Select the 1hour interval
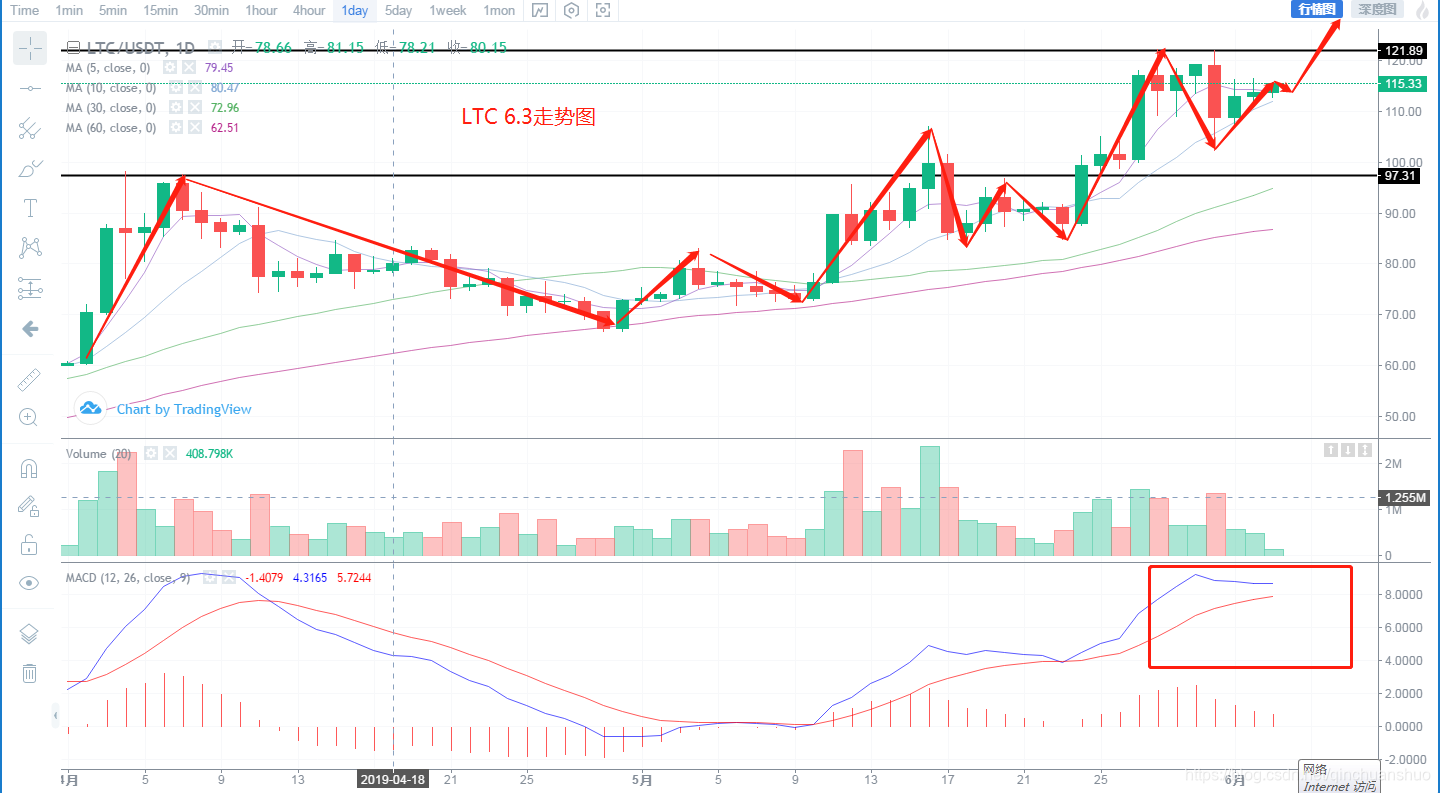Viewport: 1440px width, 793px height. pyautogui.click(x=261, y=10)
